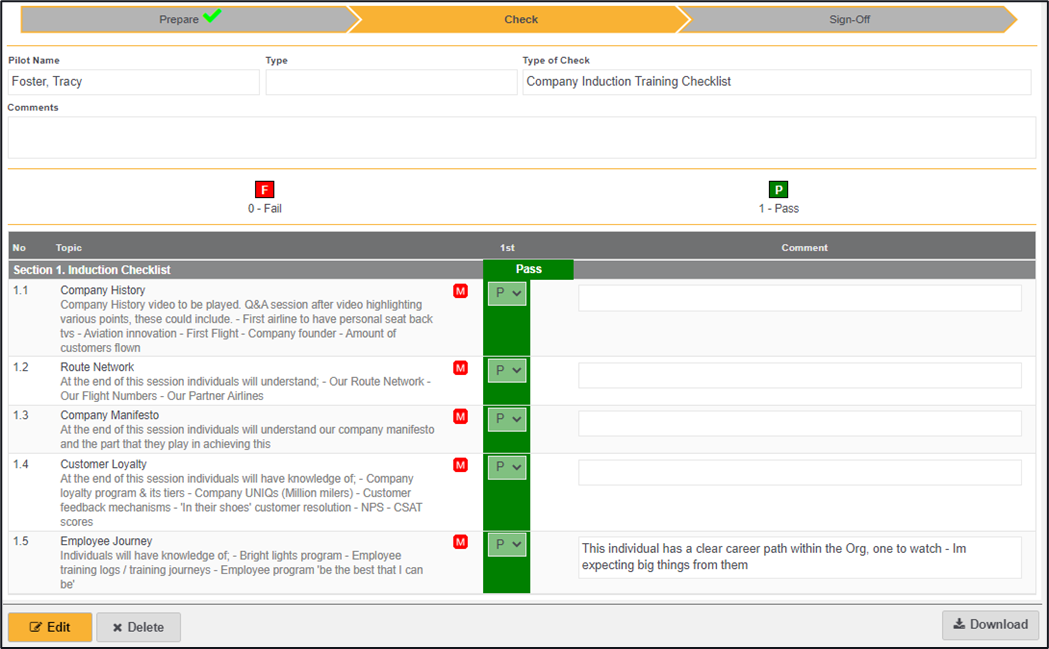
Task: Click the red M icon for Employee Journey
Action: 460,542
